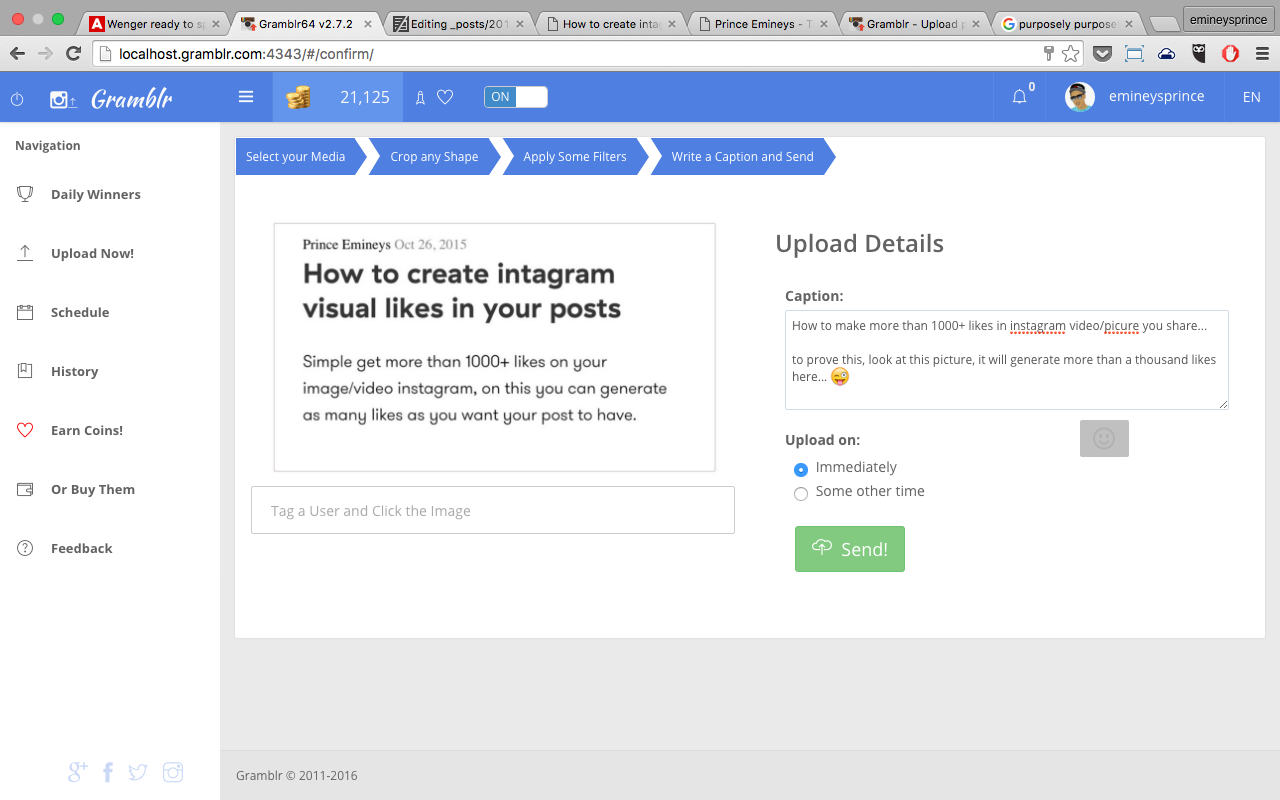Open the Feedback navigation link
Viewport: 1280px width, 800px height.
click(x=82, y=548)
